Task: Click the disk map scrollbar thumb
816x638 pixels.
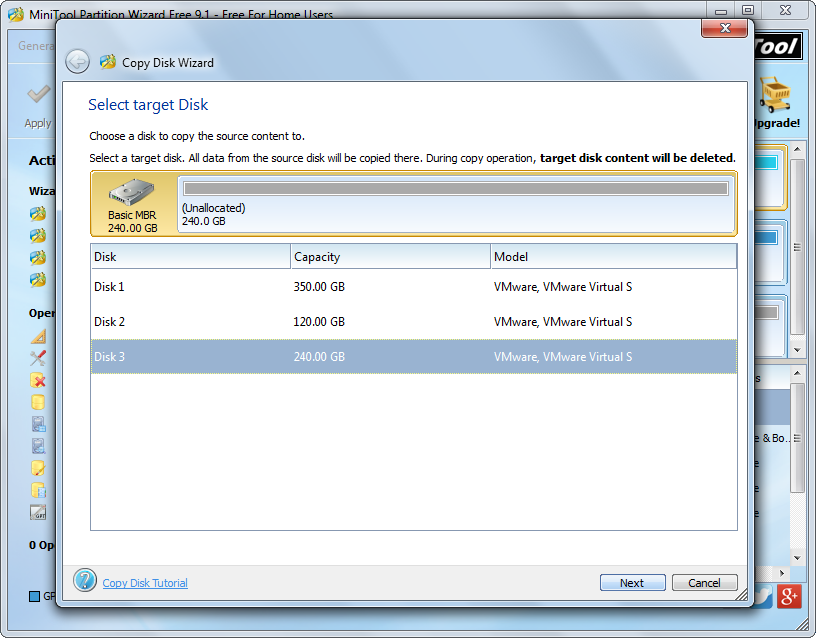Action: coord(797,247)
